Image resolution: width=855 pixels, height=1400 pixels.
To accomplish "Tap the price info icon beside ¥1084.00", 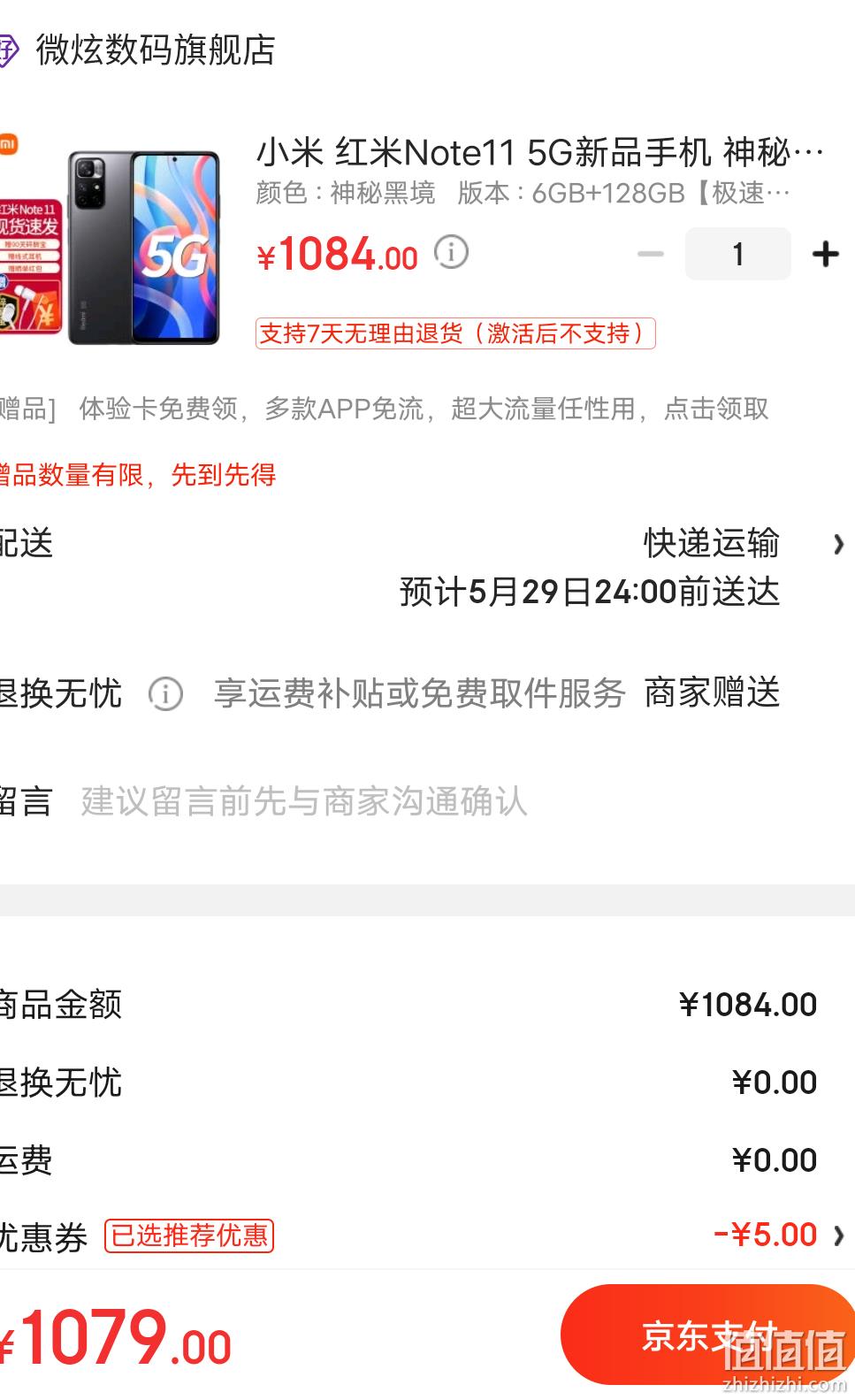I will pyautogui.click(x=451, y=253).
